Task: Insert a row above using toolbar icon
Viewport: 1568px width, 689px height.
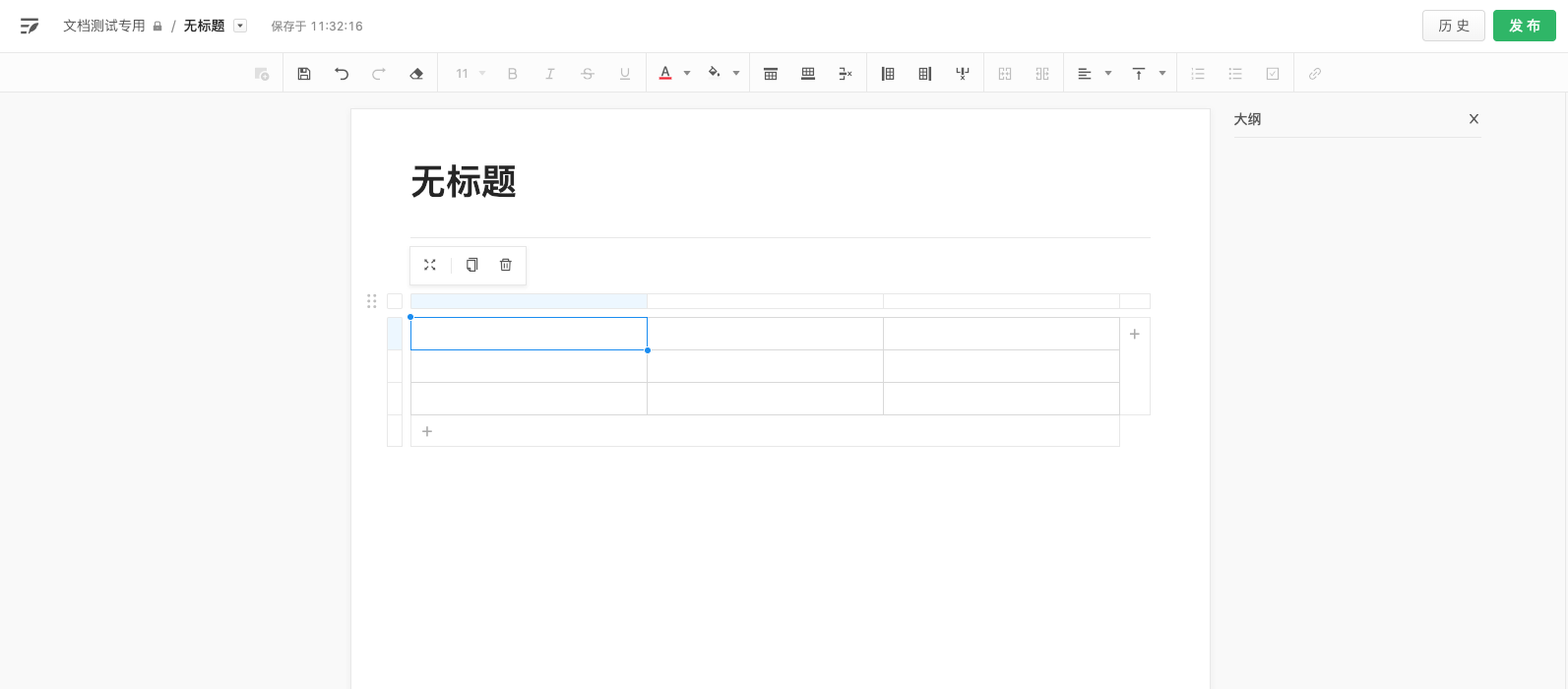Action: (x=771, y=74)
